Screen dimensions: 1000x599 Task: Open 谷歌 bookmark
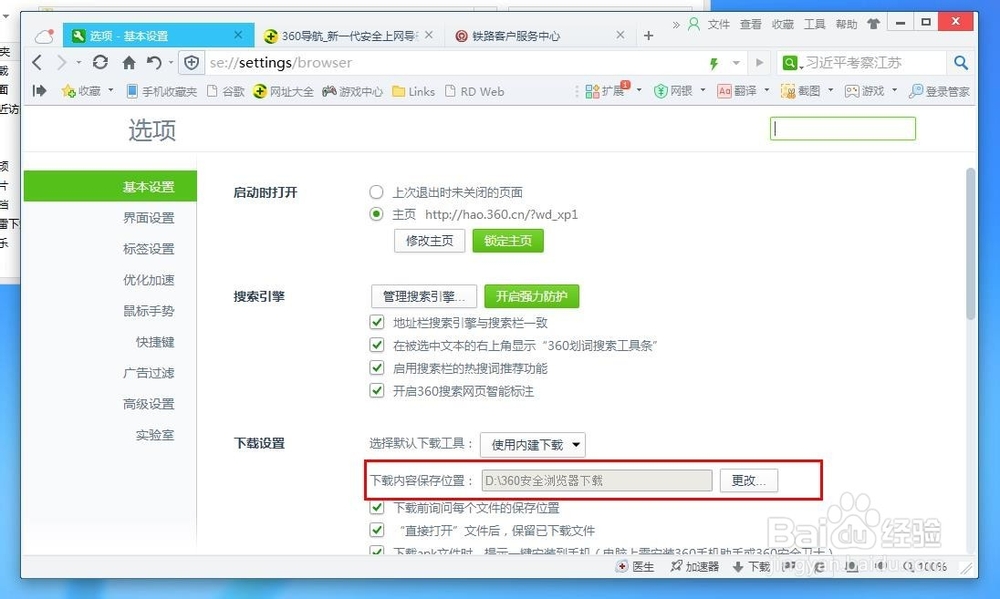pyautogui.click(x=226, y=91)
